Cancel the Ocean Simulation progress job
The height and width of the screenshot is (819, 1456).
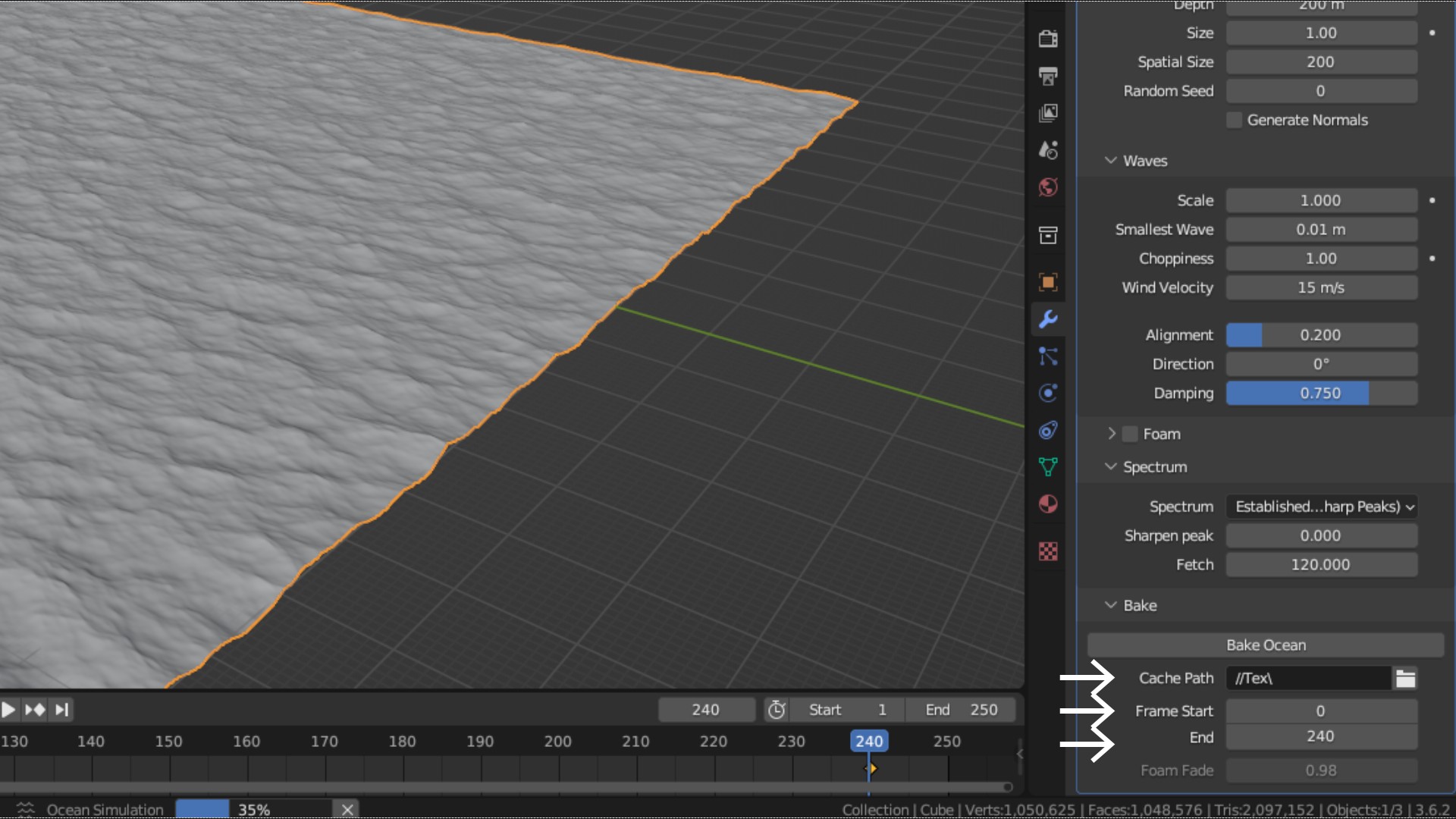tap(347, 809)
